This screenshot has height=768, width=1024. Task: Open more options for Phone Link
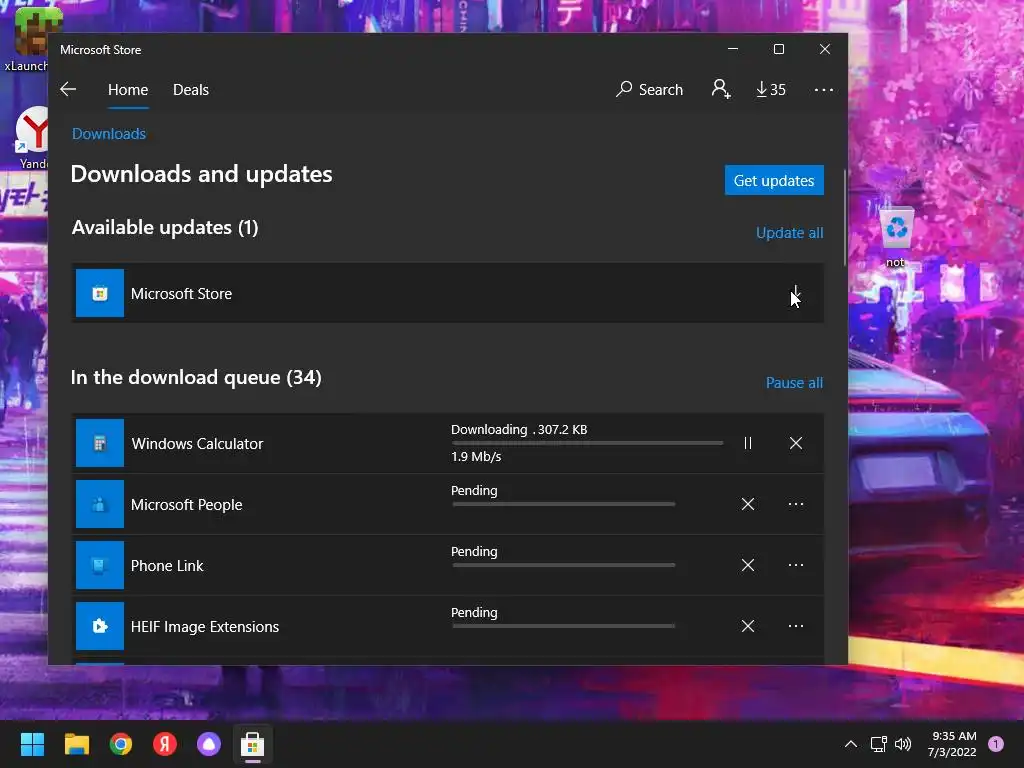[x=795, y=565]
